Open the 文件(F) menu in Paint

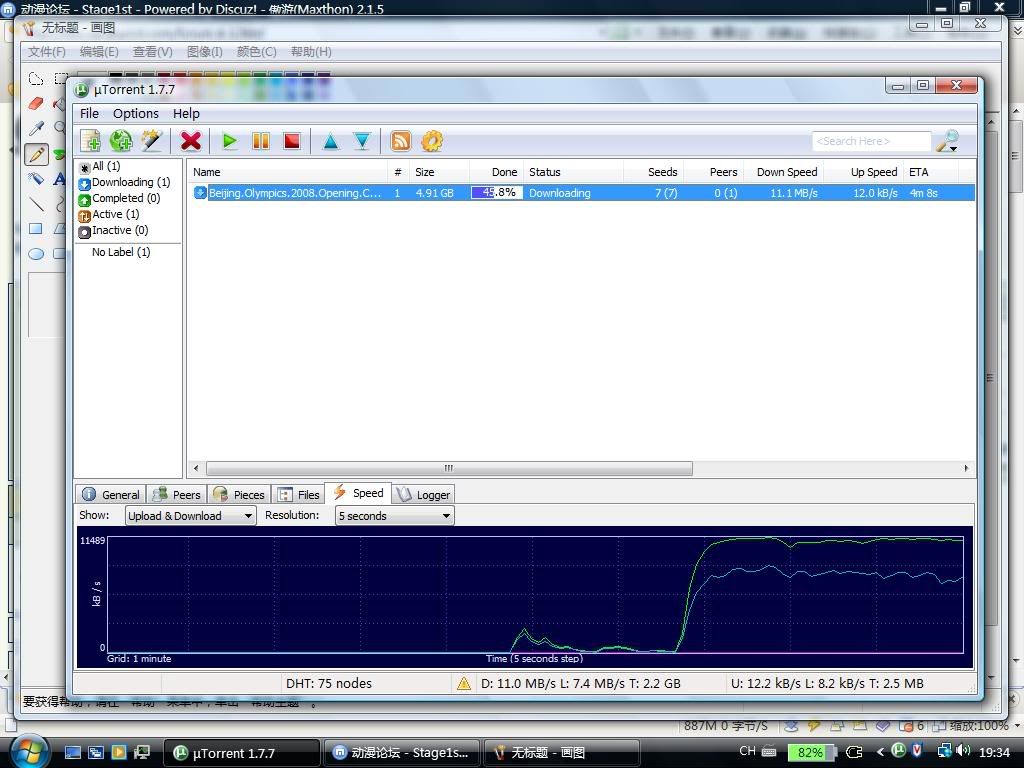[x=46, y=52]
